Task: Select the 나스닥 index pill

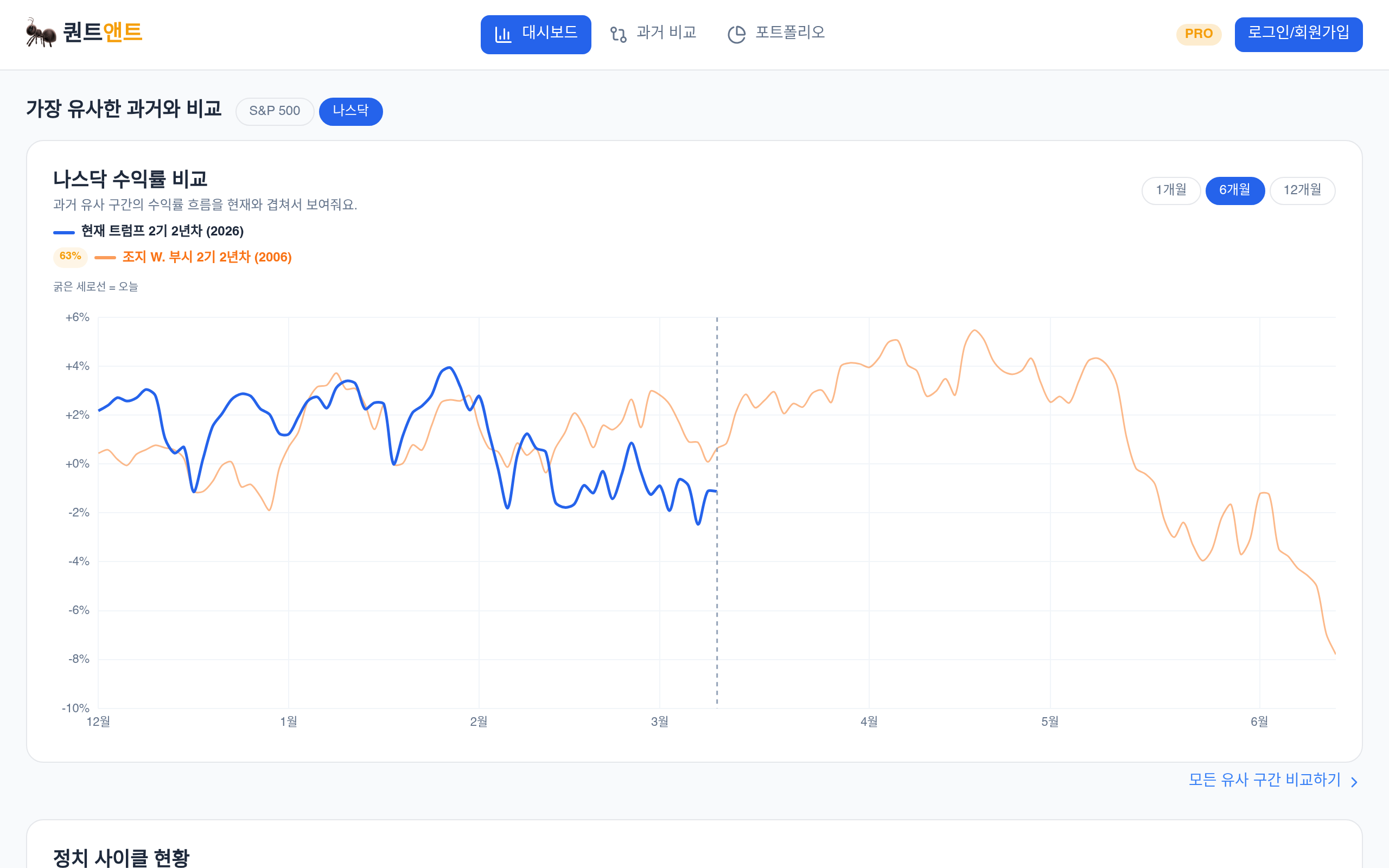Action: coord(351,111)
